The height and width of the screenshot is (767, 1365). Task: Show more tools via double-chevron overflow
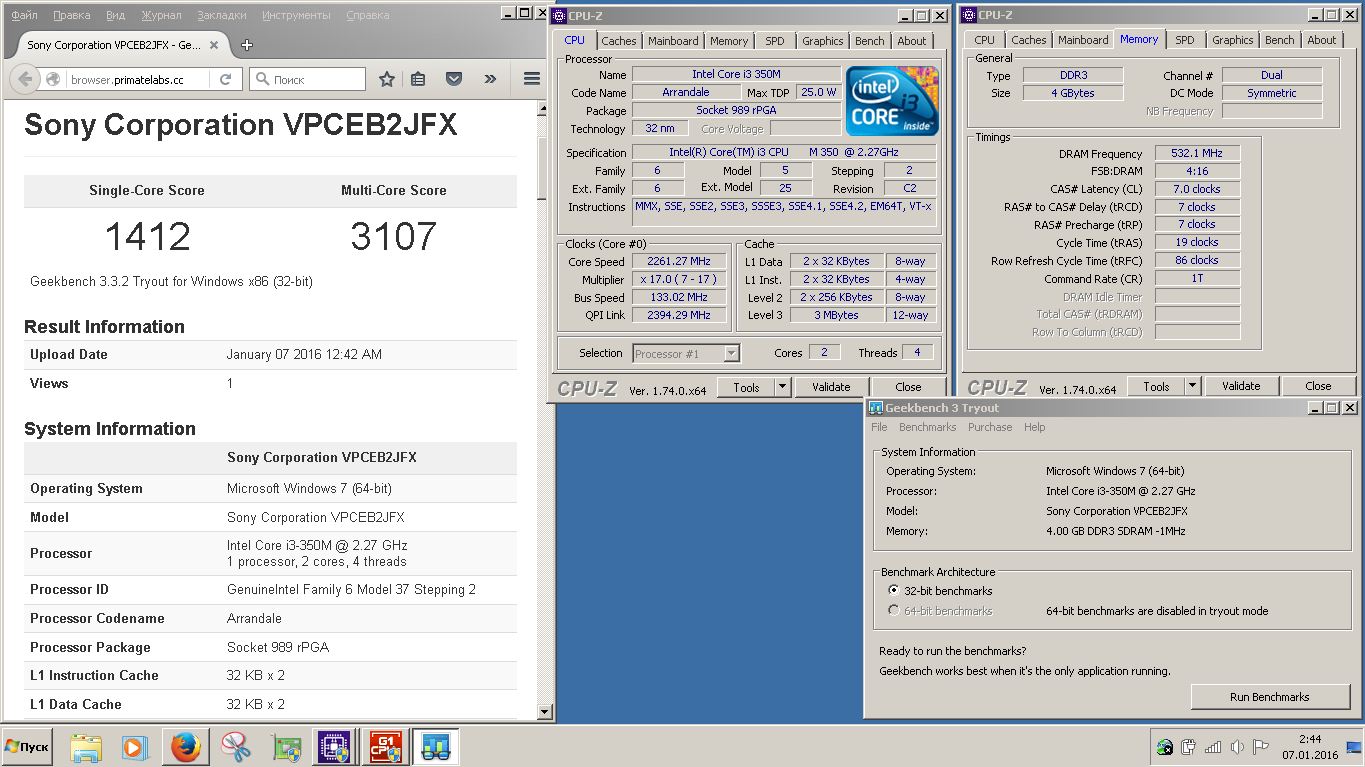click(490, 79)
